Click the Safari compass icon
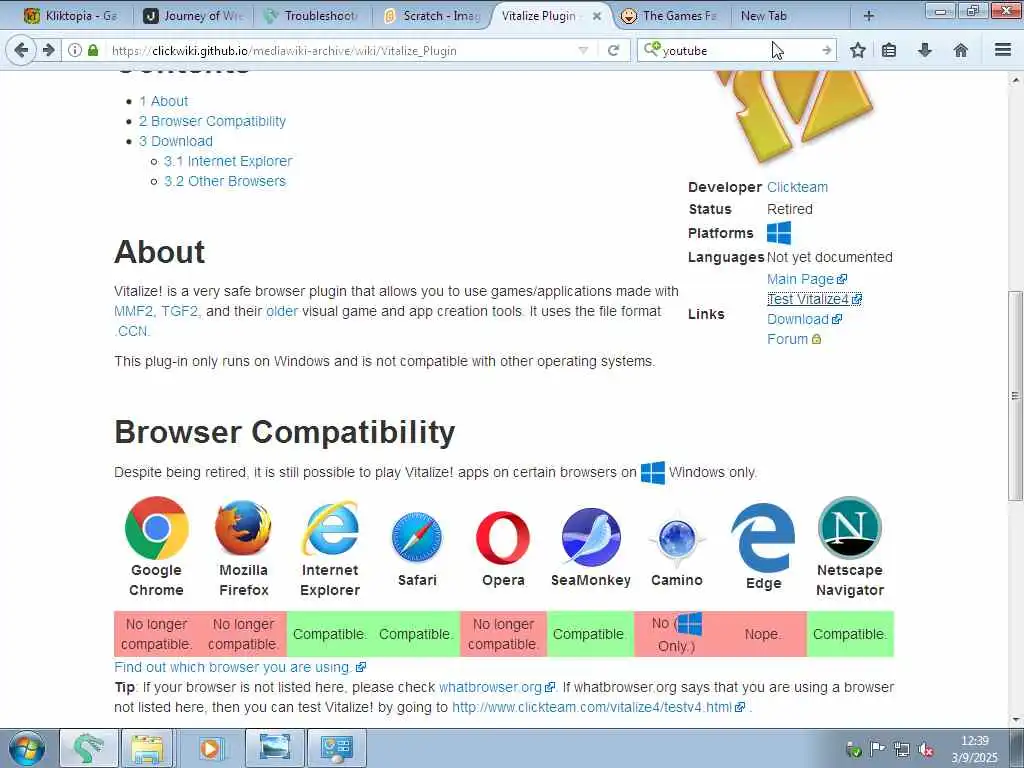This screenshot has width=1024, height=768. tap(417, 537)
